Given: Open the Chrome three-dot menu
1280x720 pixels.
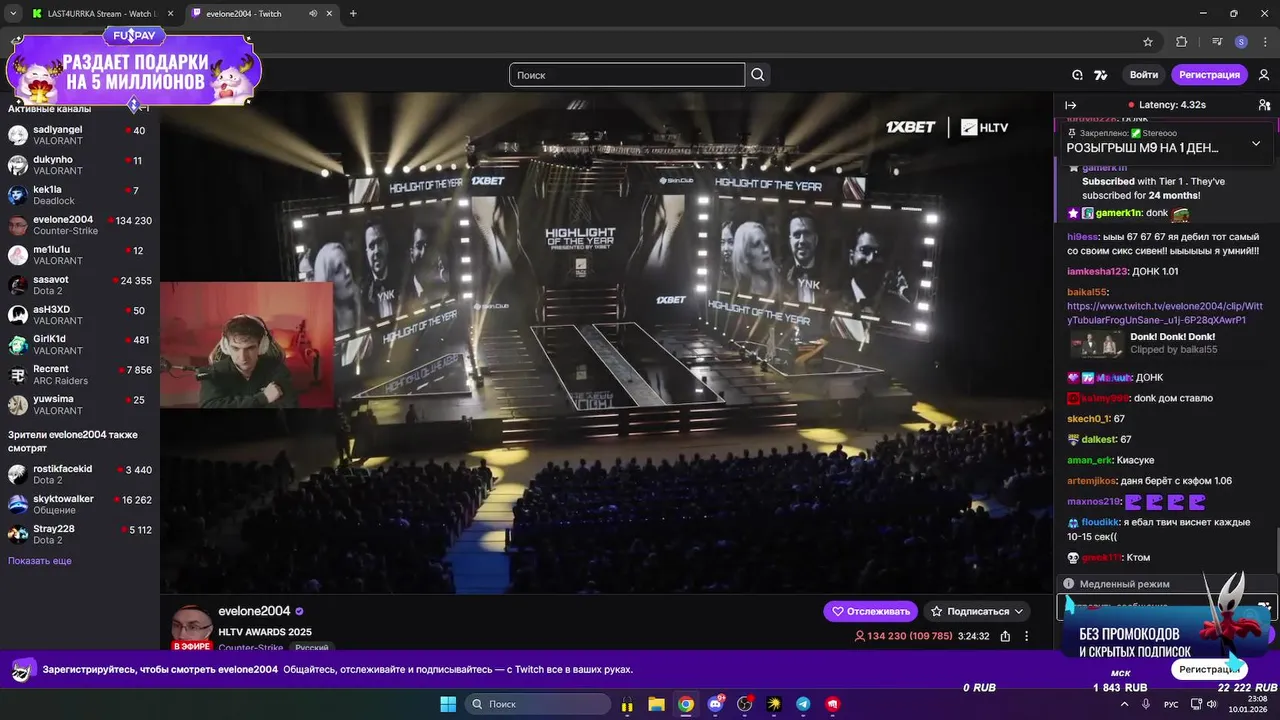Looking at the screenshot, I should click(x=1264, y=42).
